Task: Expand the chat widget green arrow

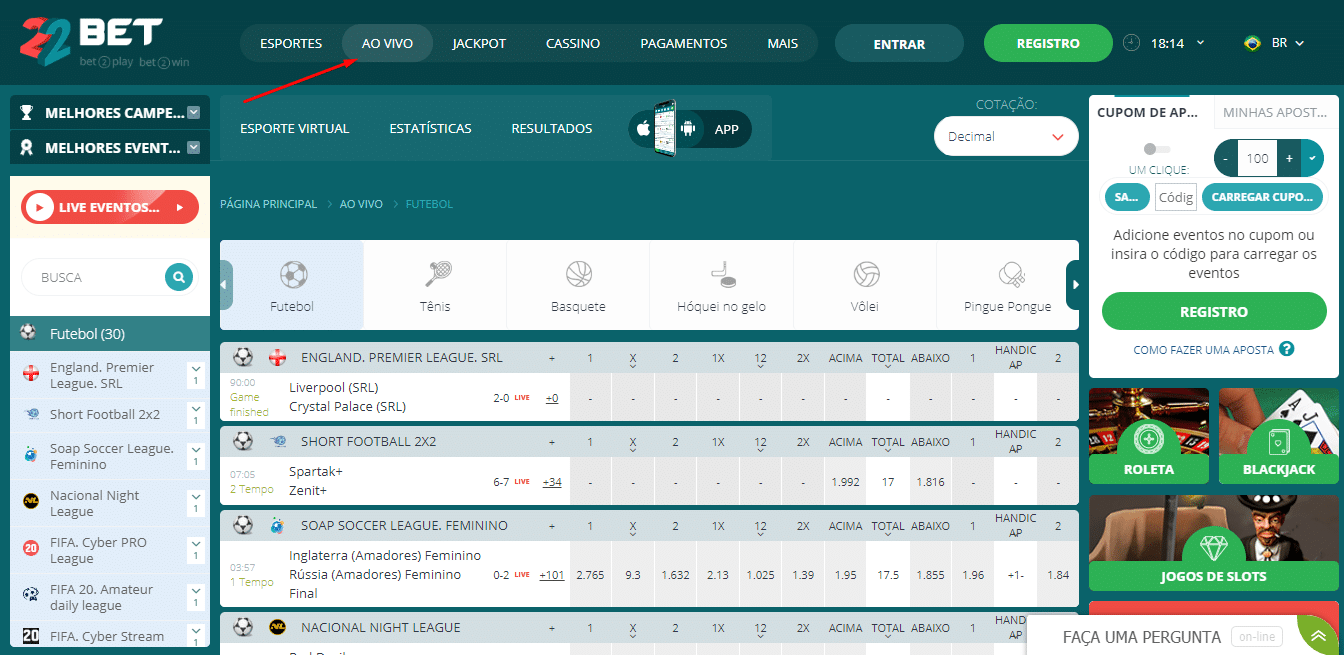Action: click(1318, 634)
